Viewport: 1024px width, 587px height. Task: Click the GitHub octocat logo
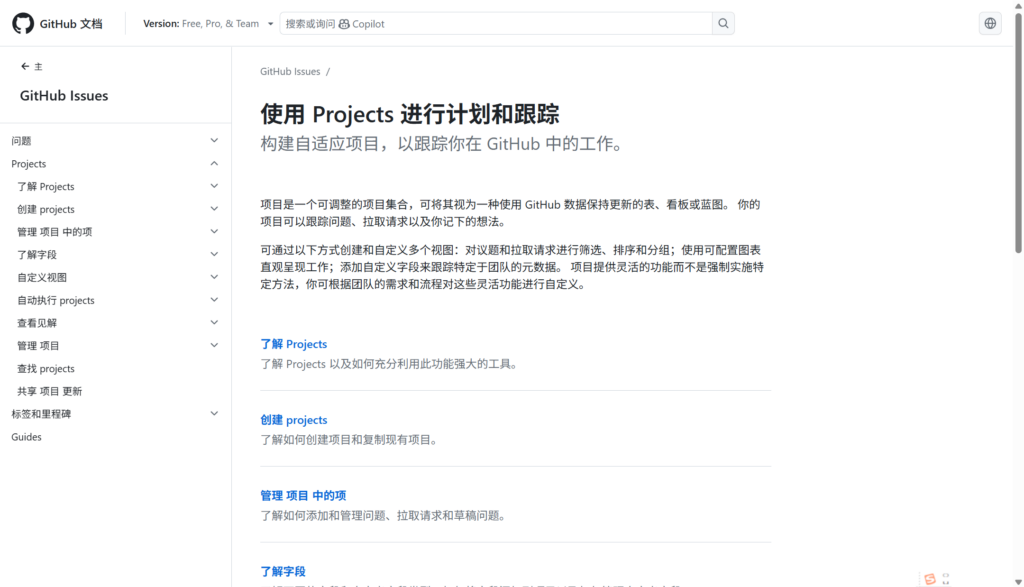click(23, 23)
